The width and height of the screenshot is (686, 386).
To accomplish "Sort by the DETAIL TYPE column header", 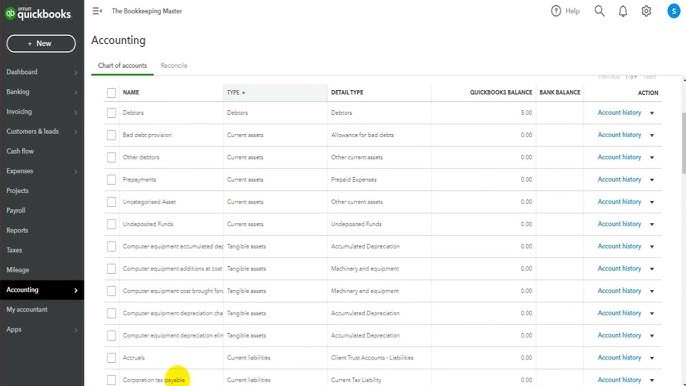I will click(347, 92).
